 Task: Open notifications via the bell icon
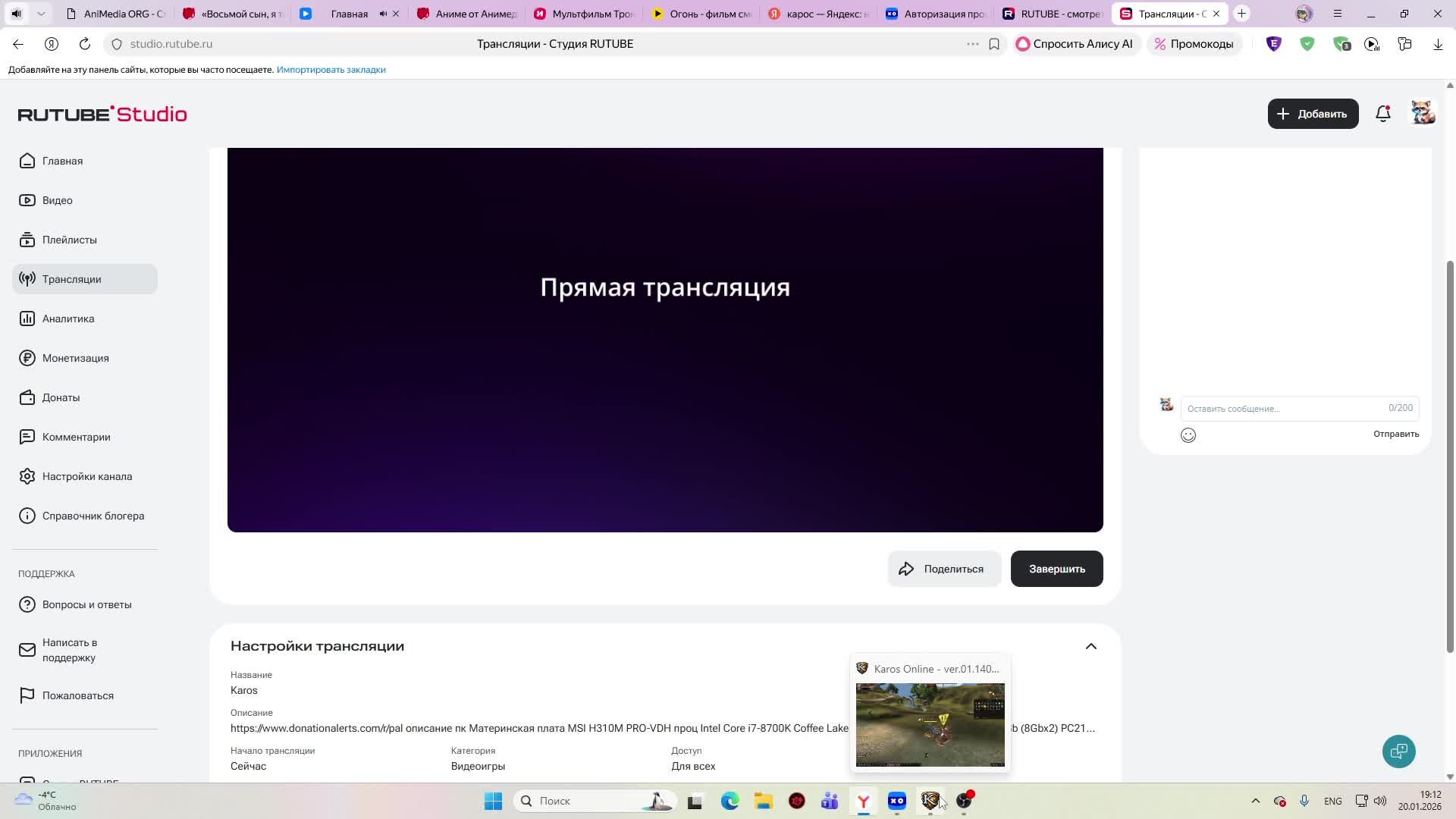click(1383, 113)
